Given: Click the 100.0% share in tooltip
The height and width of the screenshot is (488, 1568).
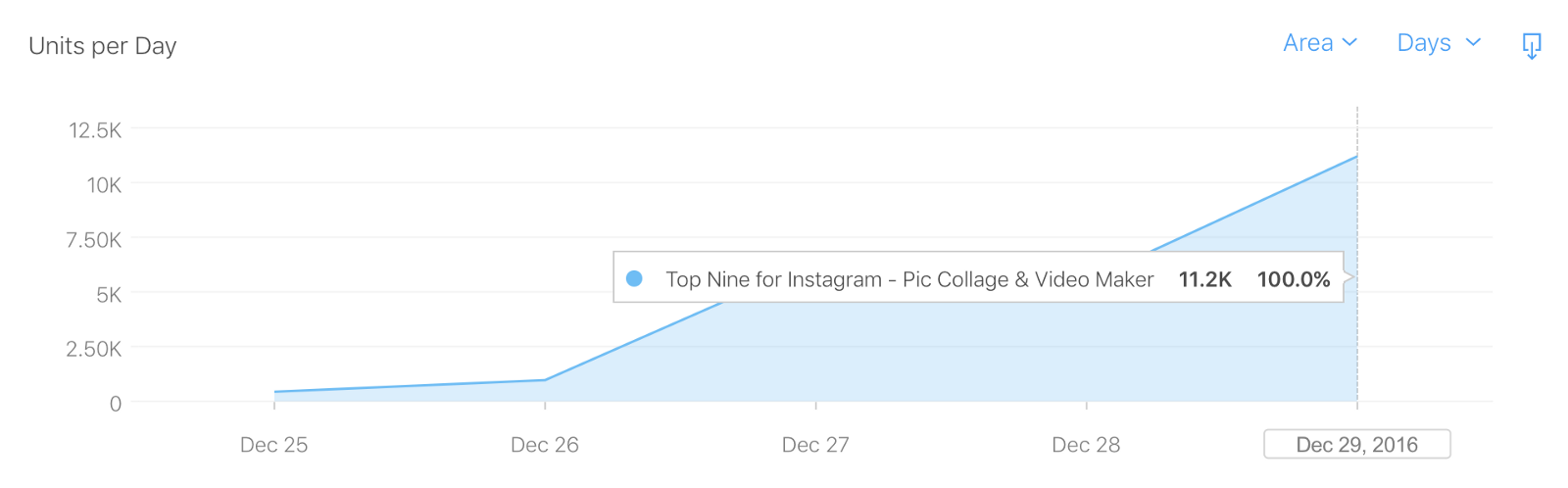Looking at the screenshot, I should (x=1294, y=279).
